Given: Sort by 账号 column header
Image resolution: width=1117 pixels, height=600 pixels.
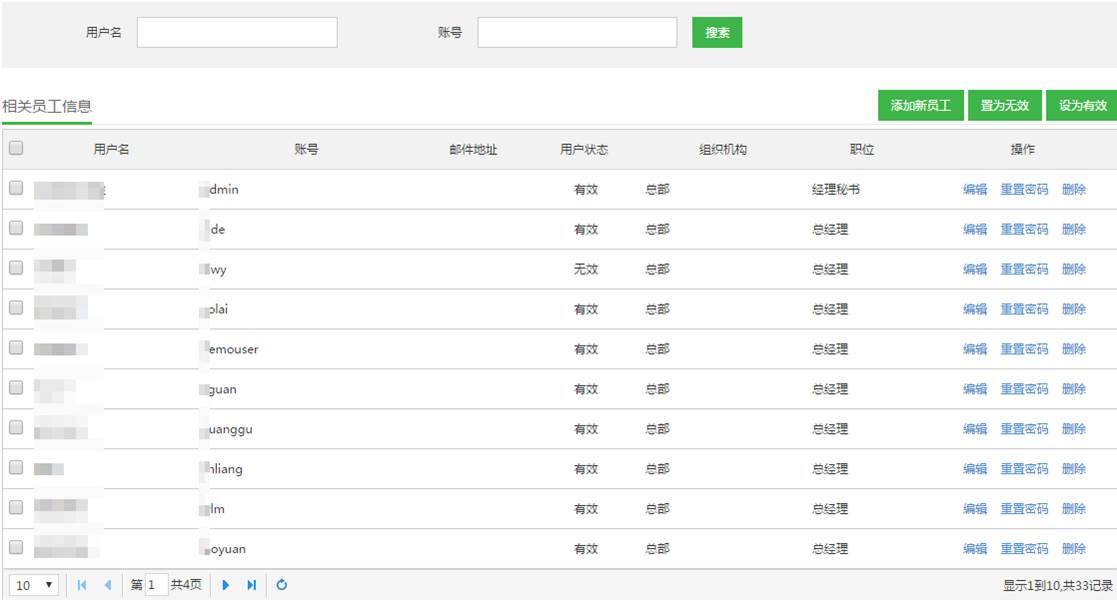Looking at the screenshot, I should [x=306, y=150].
